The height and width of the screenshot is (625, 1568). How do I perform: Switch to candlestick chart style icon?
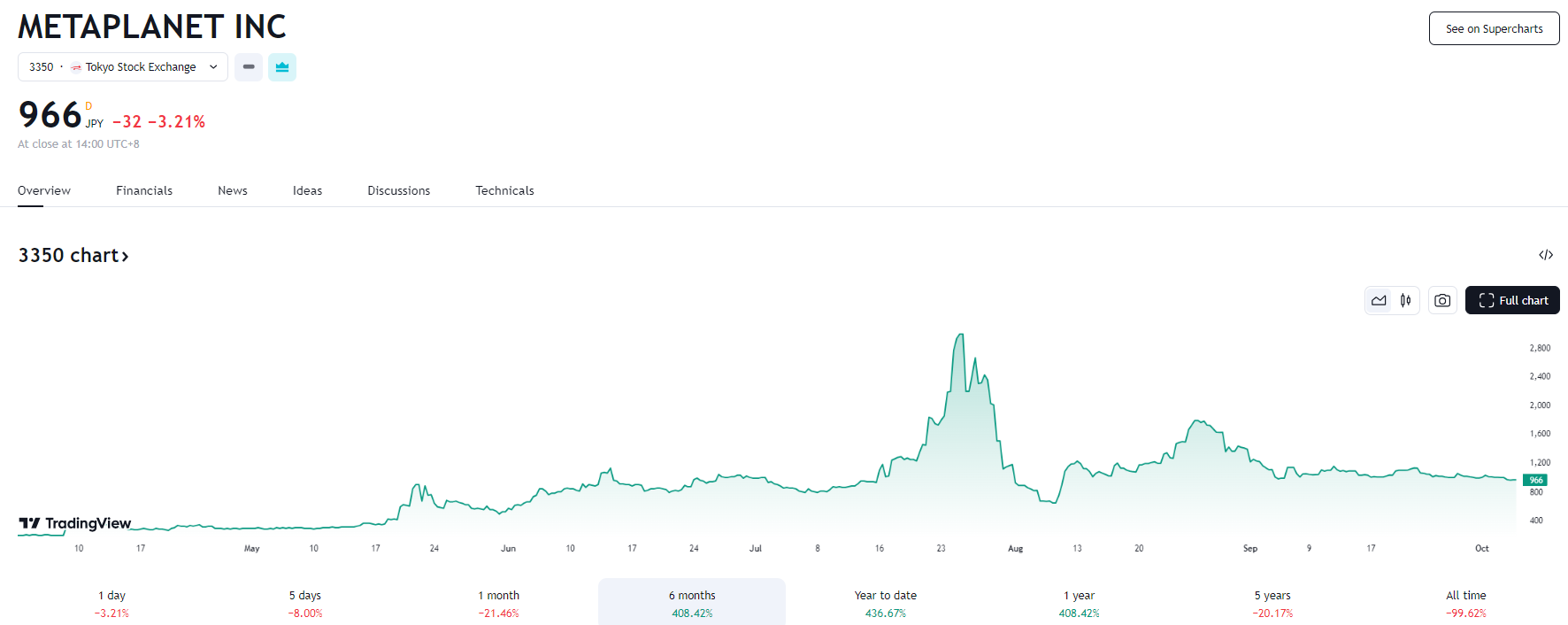1406,300
